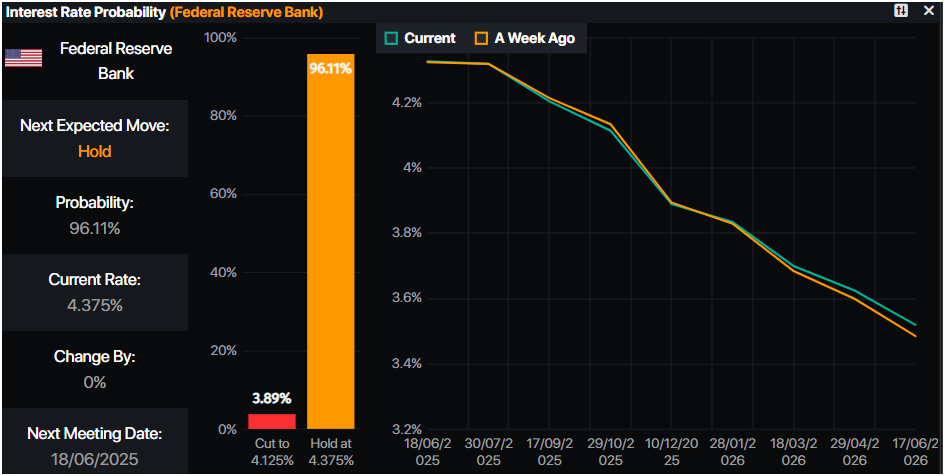Click the Federal Reserve Bank title link

click(x=246, y=12)
